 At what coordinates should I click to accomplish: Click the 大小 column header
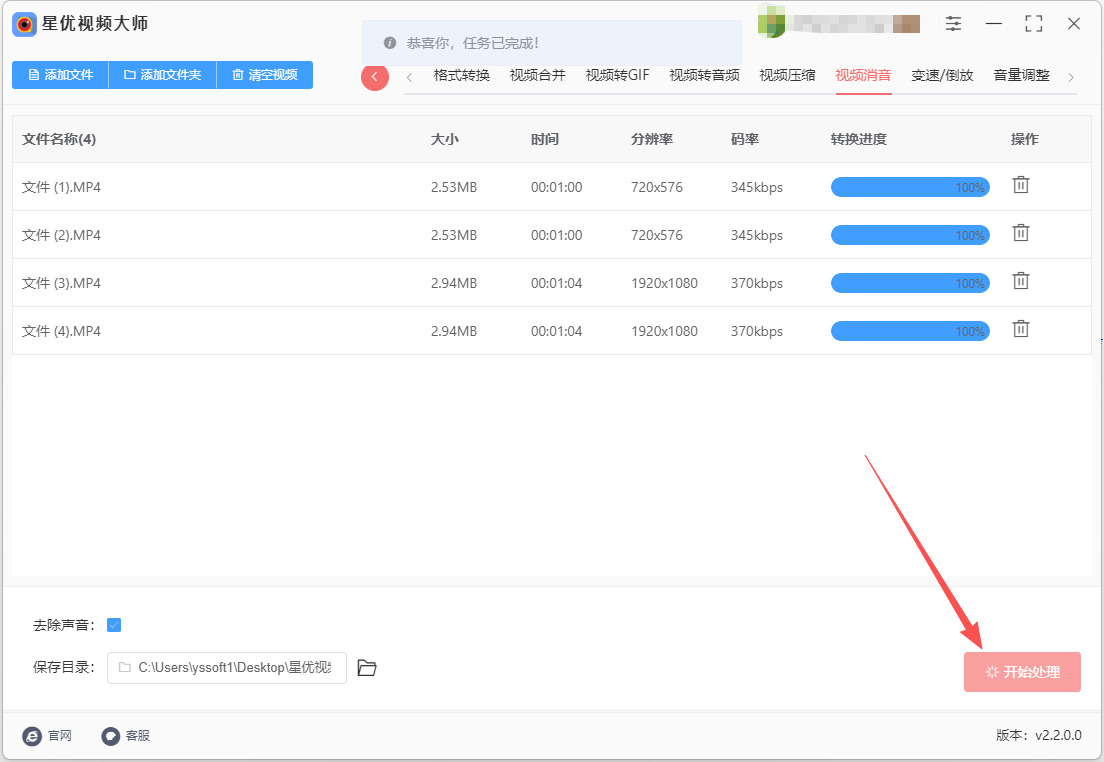(x=445, y=139)
